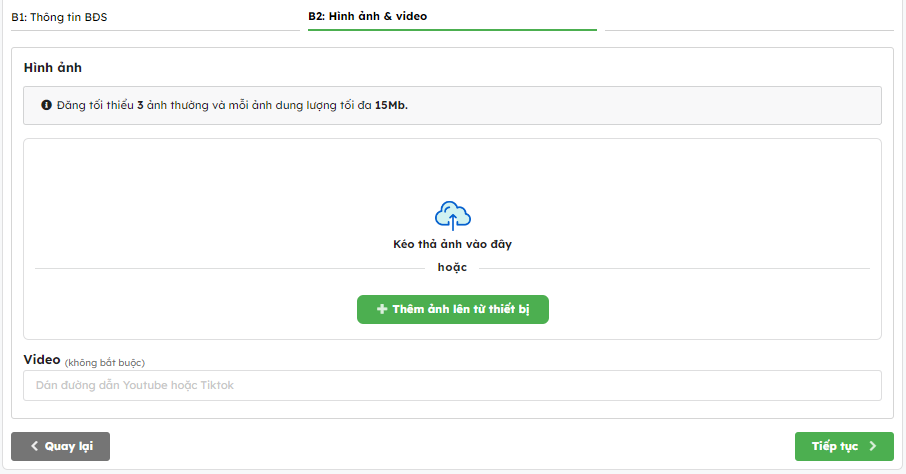Click the bold 15Mb size limit text
The image size is (906, 474).
pos(391,105)
